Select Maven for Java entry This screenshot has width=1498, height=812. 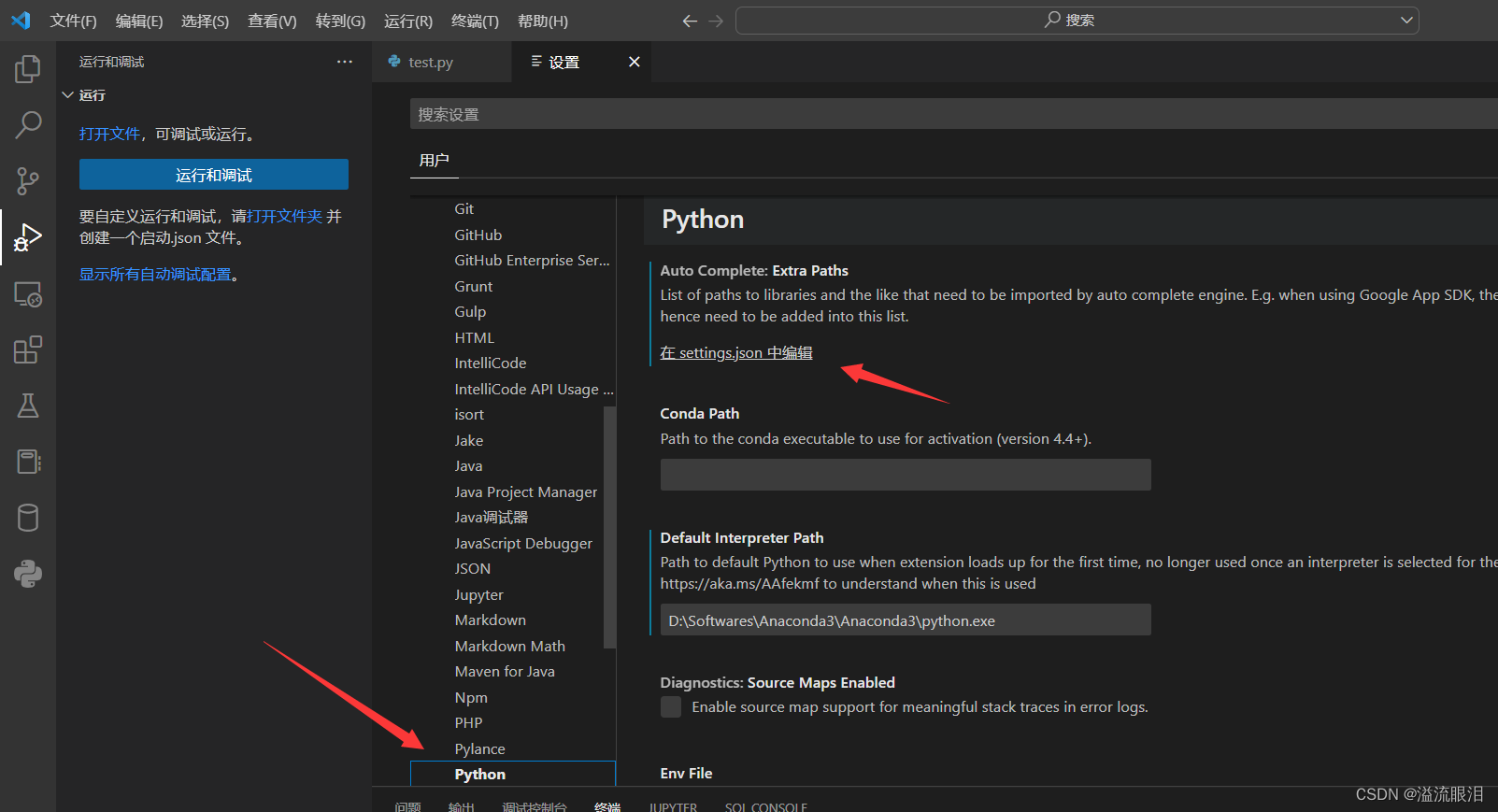pos(505,671)
